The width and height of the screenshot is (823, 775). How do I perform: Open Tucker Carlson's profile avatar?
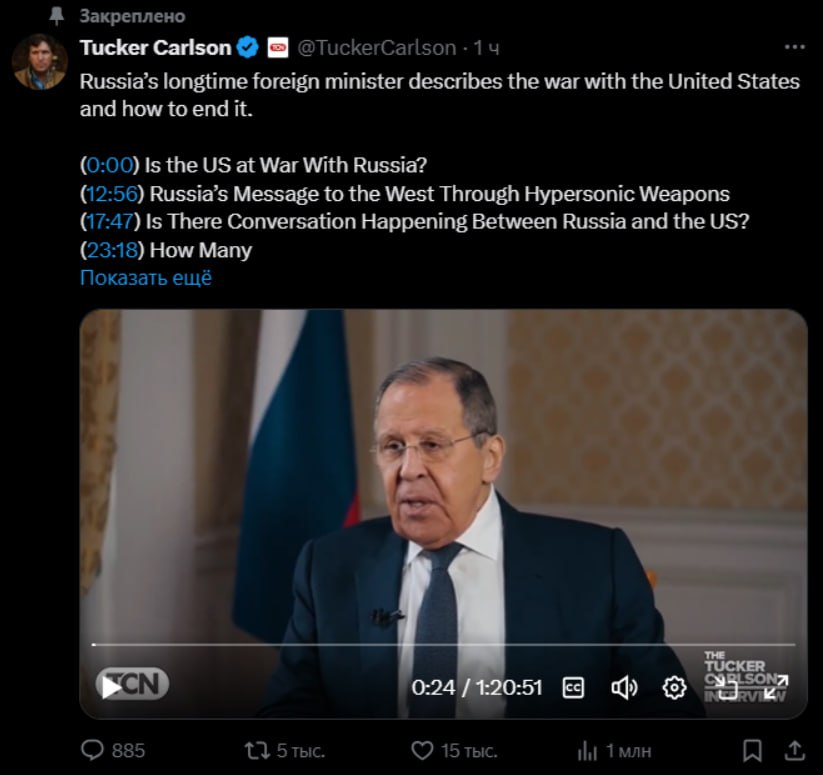coord(40,62)
